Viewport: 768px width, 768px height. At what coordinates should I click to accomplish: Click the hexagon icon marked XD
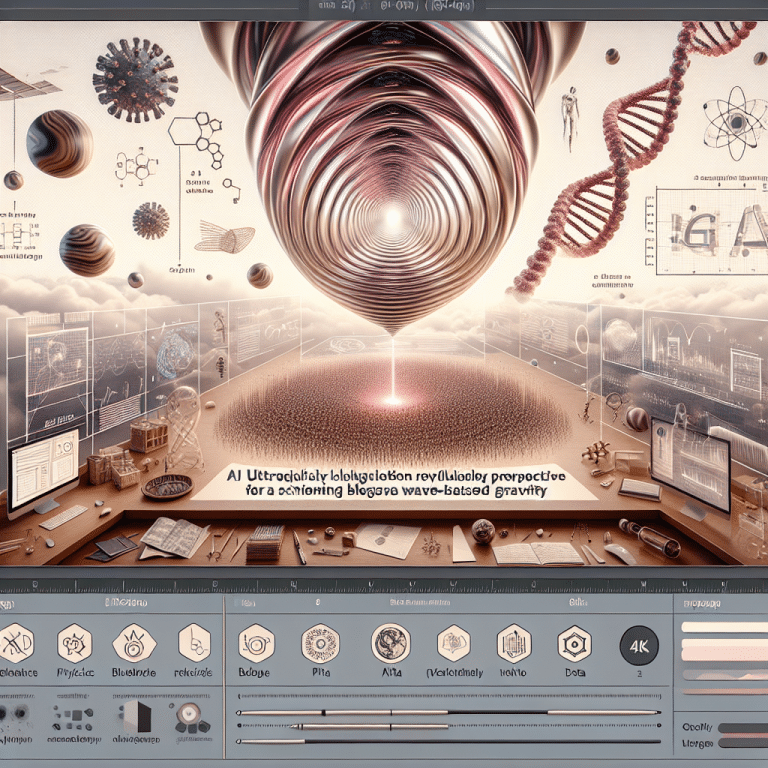click(18, 642)
